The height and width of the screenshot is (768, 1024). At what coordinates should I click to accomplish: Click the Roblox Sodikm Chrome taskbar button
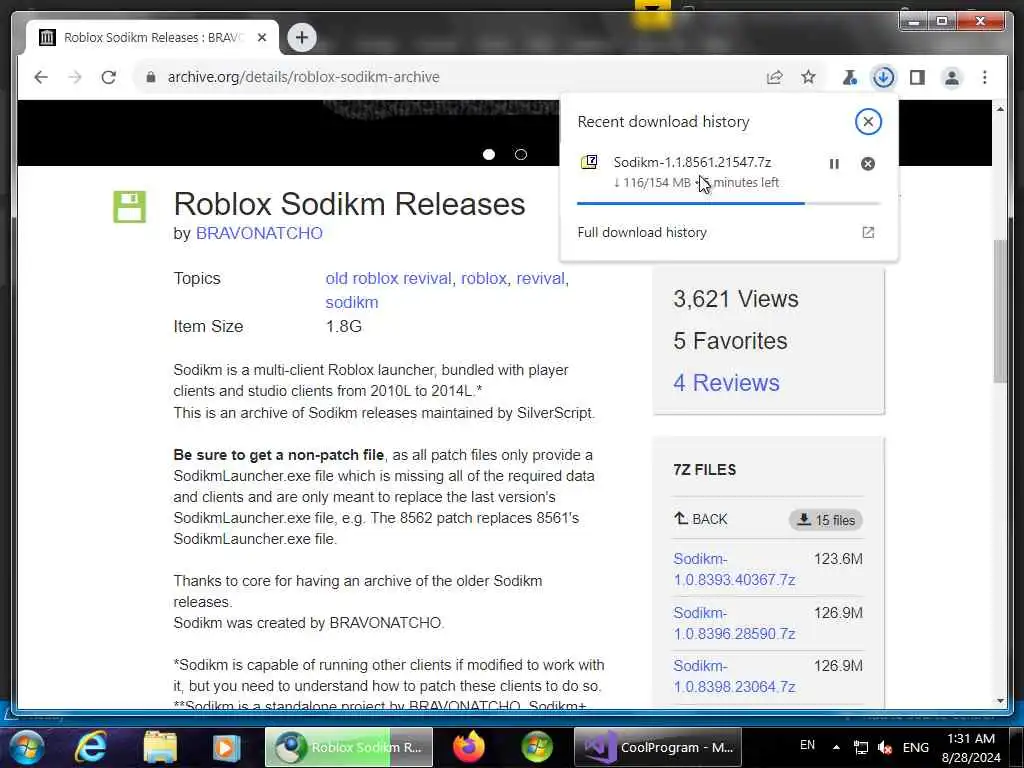349,747
